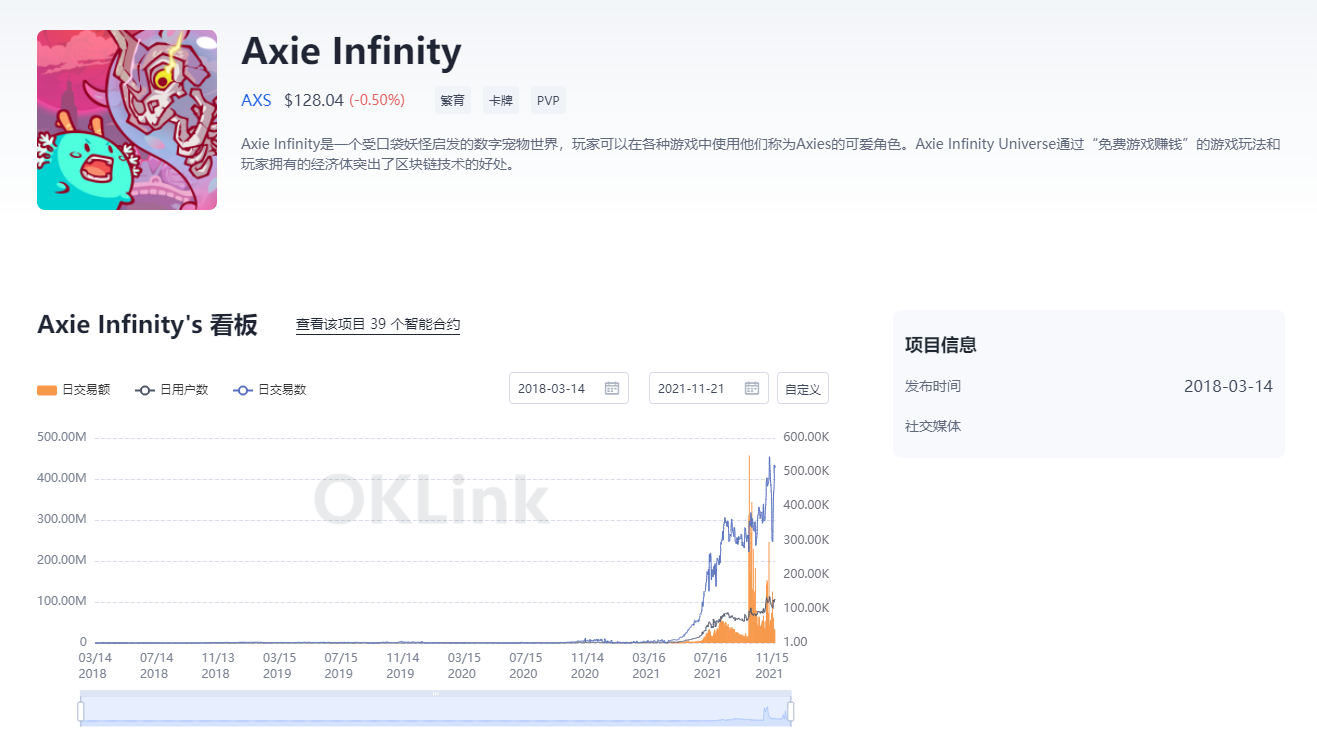
Task: Open calendar icon in start date field
Action: [612, 388]
